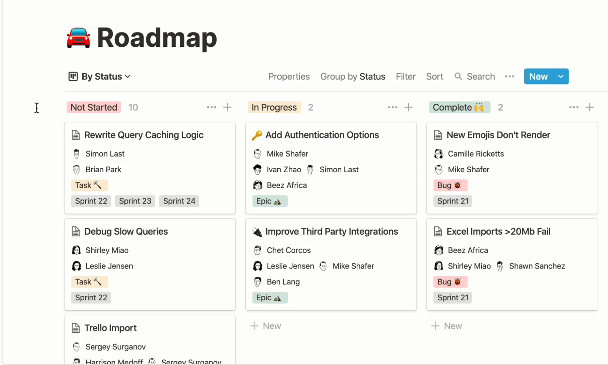
Task: Click the Sprint 24 tag
Action: pos(179,201)
